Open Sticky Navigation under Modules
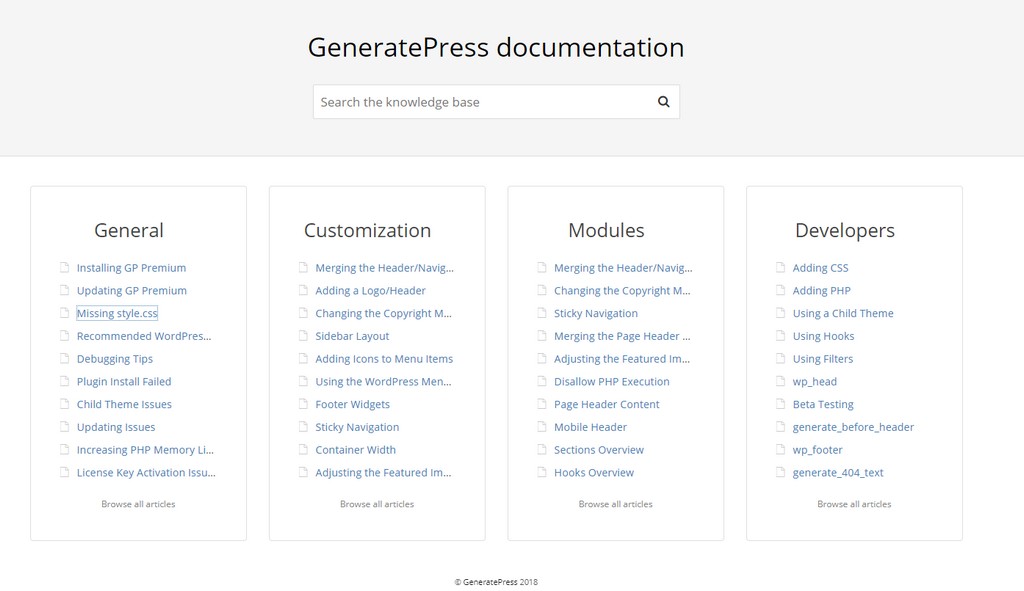Screen dimensions: 1024x591 point(596,313)
